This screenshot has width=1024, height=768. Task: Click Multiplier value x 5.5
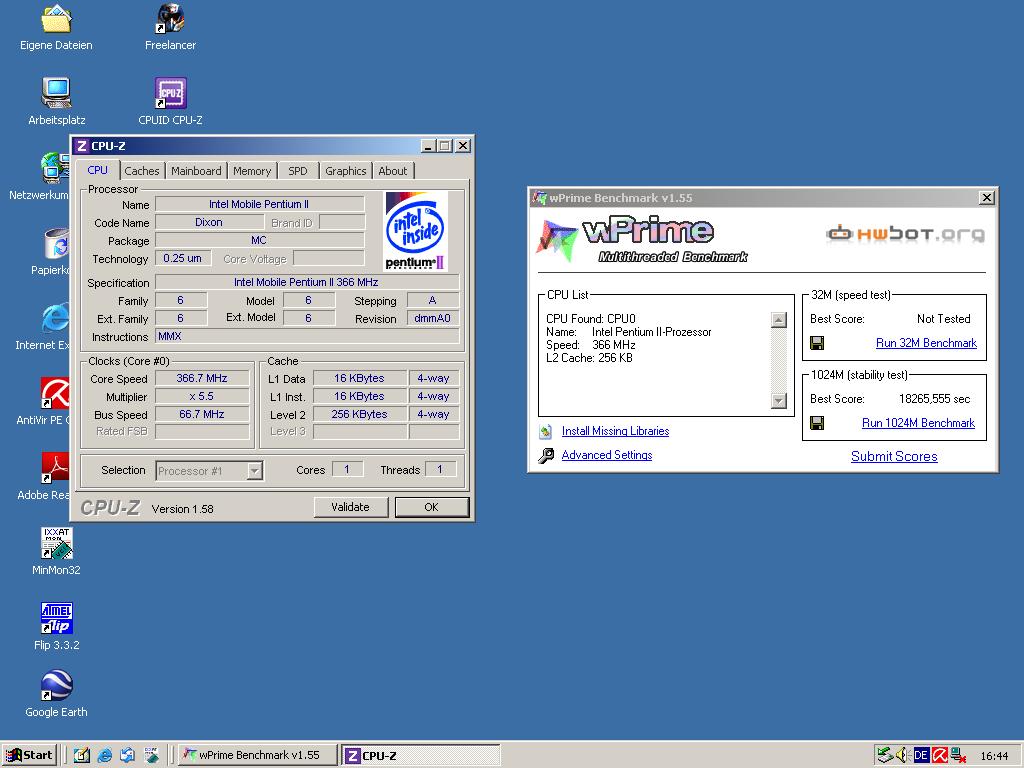pyautogui.click(x=202, y=396)
